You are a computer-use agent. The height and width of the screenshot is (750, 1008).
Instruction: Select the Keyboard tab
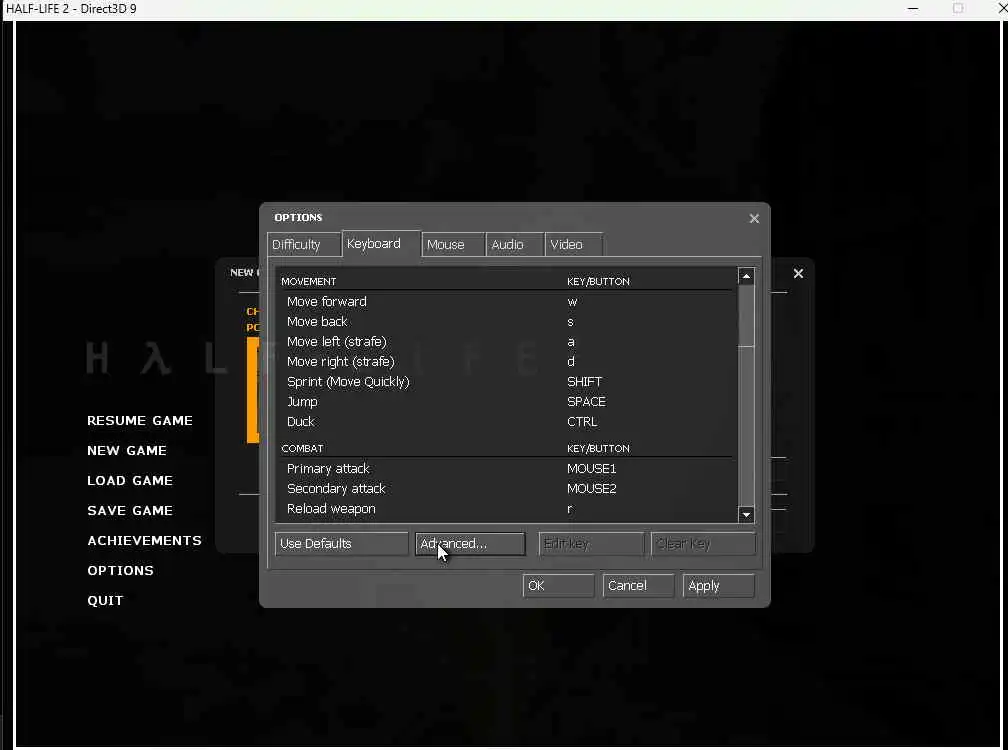(x=381, y=244)
